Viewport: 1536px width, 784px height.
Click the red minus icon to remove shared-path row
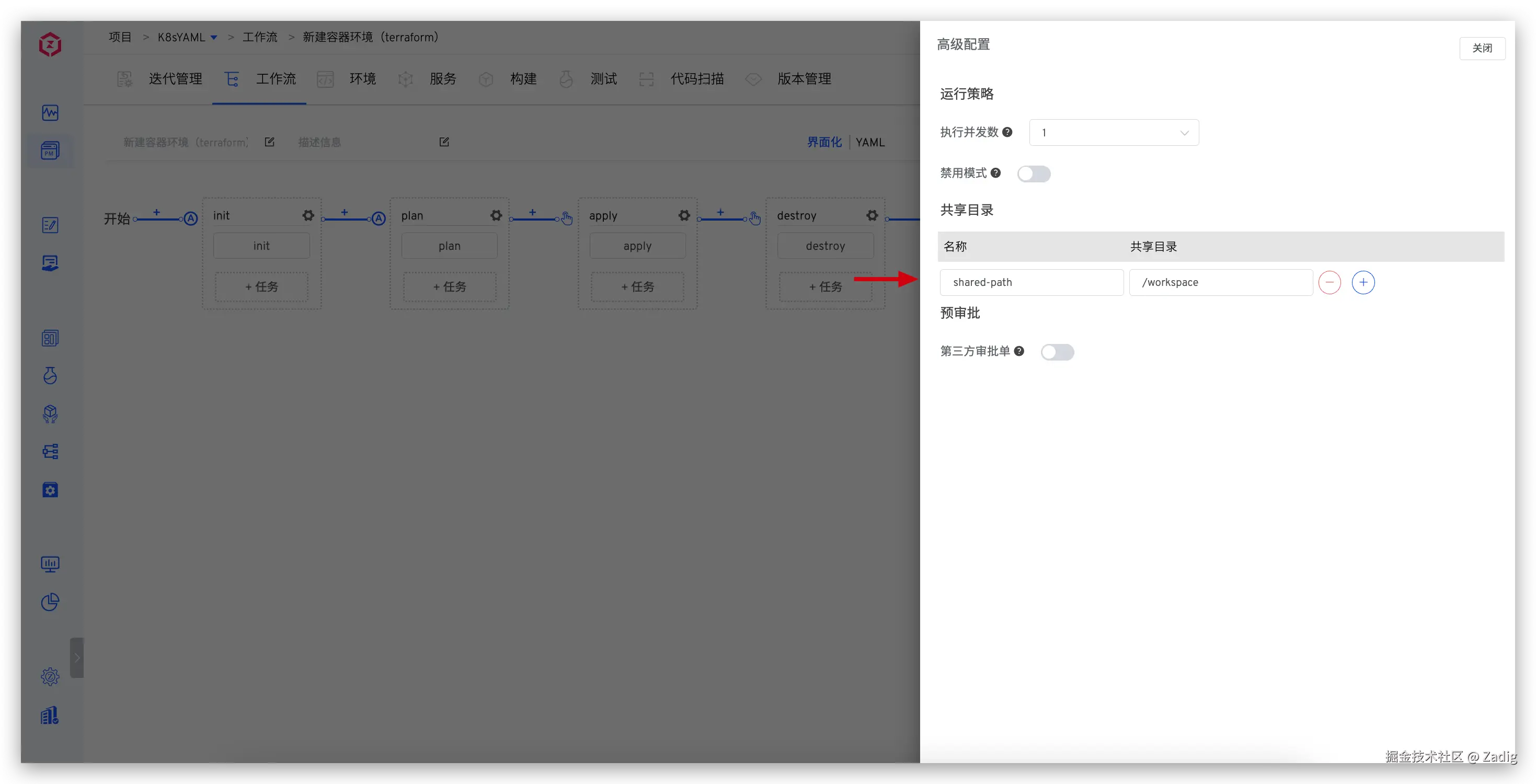point(1329,283)
